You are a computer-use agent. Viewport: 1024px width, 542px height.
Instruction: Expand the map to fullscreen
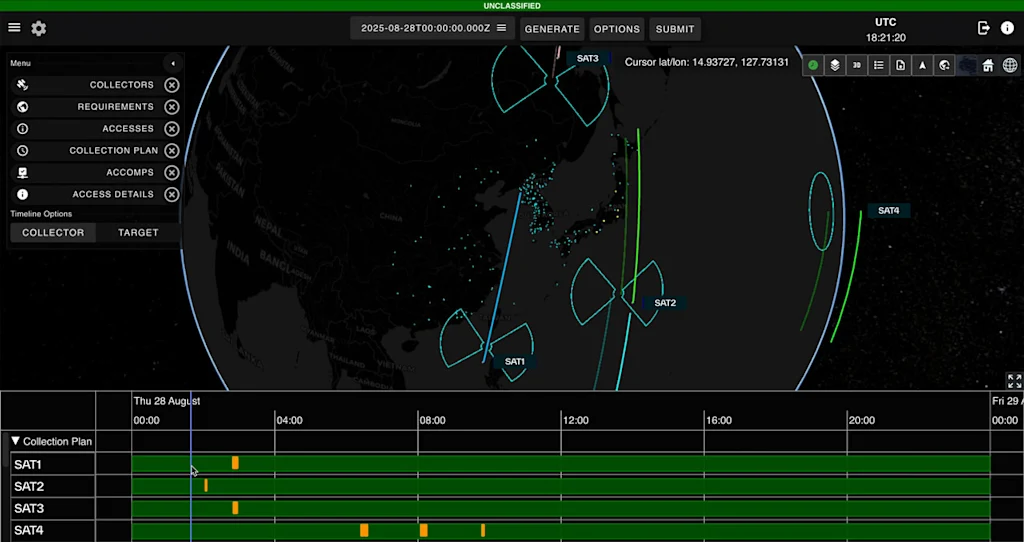(1014, 381)
